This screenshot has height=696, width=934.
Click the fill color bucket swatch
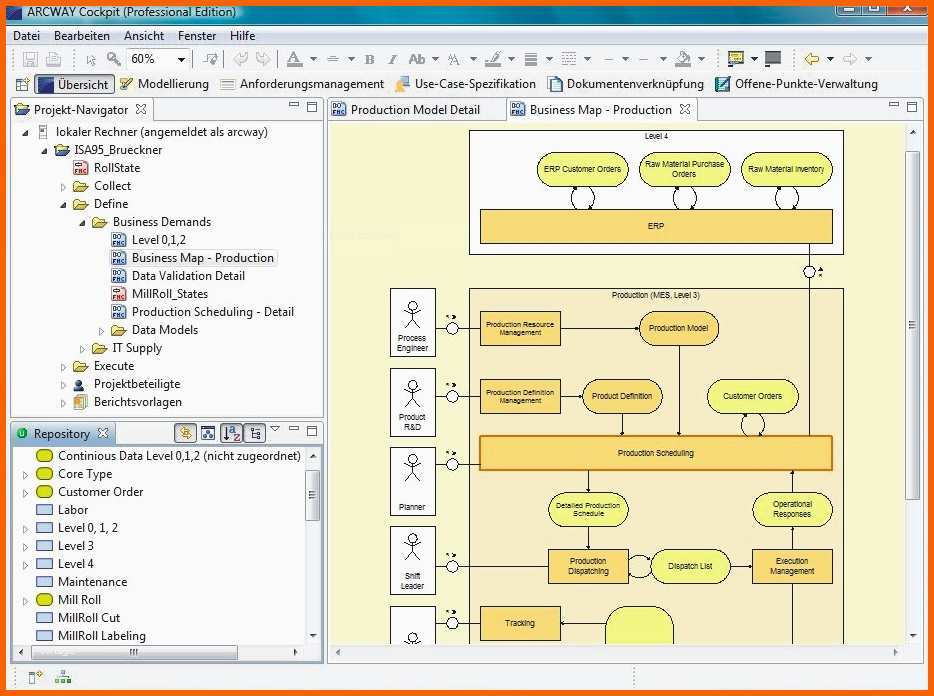coord(683,59)
